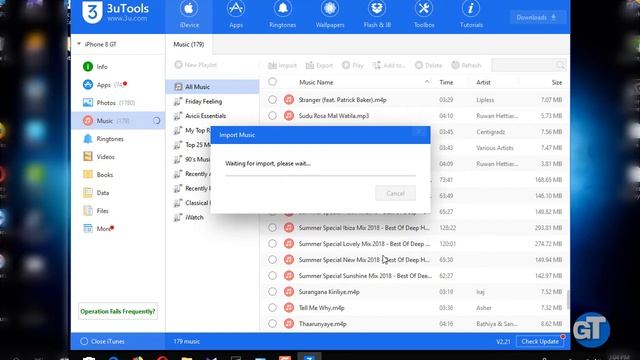The height and width of the screenshot is (360, 640).
Task: Click the Delete toolbar button
Action: (x=429, y=65)
